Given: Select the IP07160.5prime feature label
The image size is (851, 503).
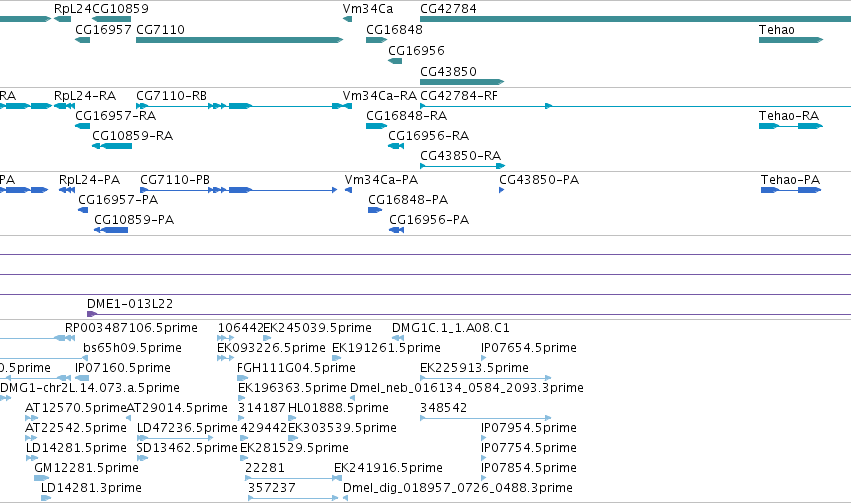Looking at the screenshot, I should pyautogui.click(x=123, y=368).
